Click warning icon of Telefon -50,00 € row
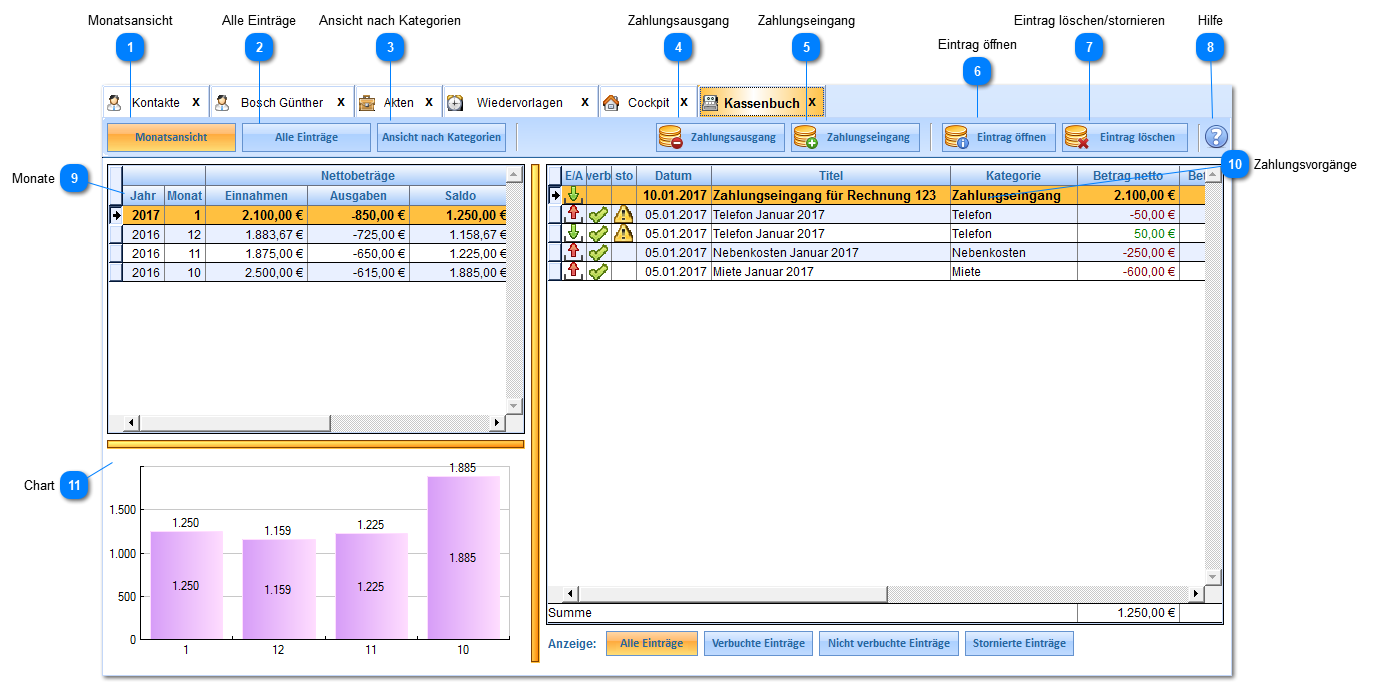The width and height of the screenshot is (1377, 685). tap(624, 214)
